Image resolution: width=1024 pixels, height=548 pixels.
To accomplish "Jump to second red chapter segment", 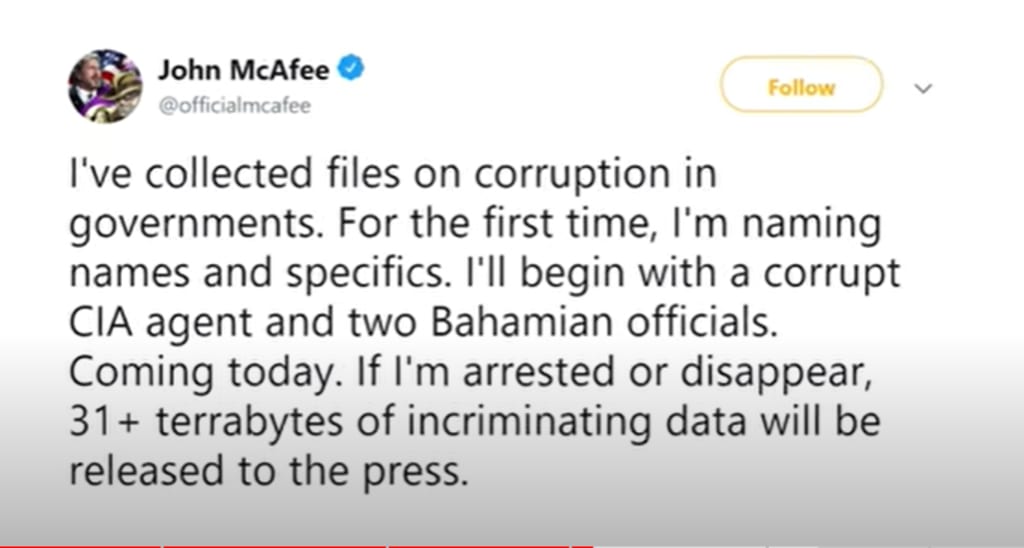I will (x=275, y=545).
